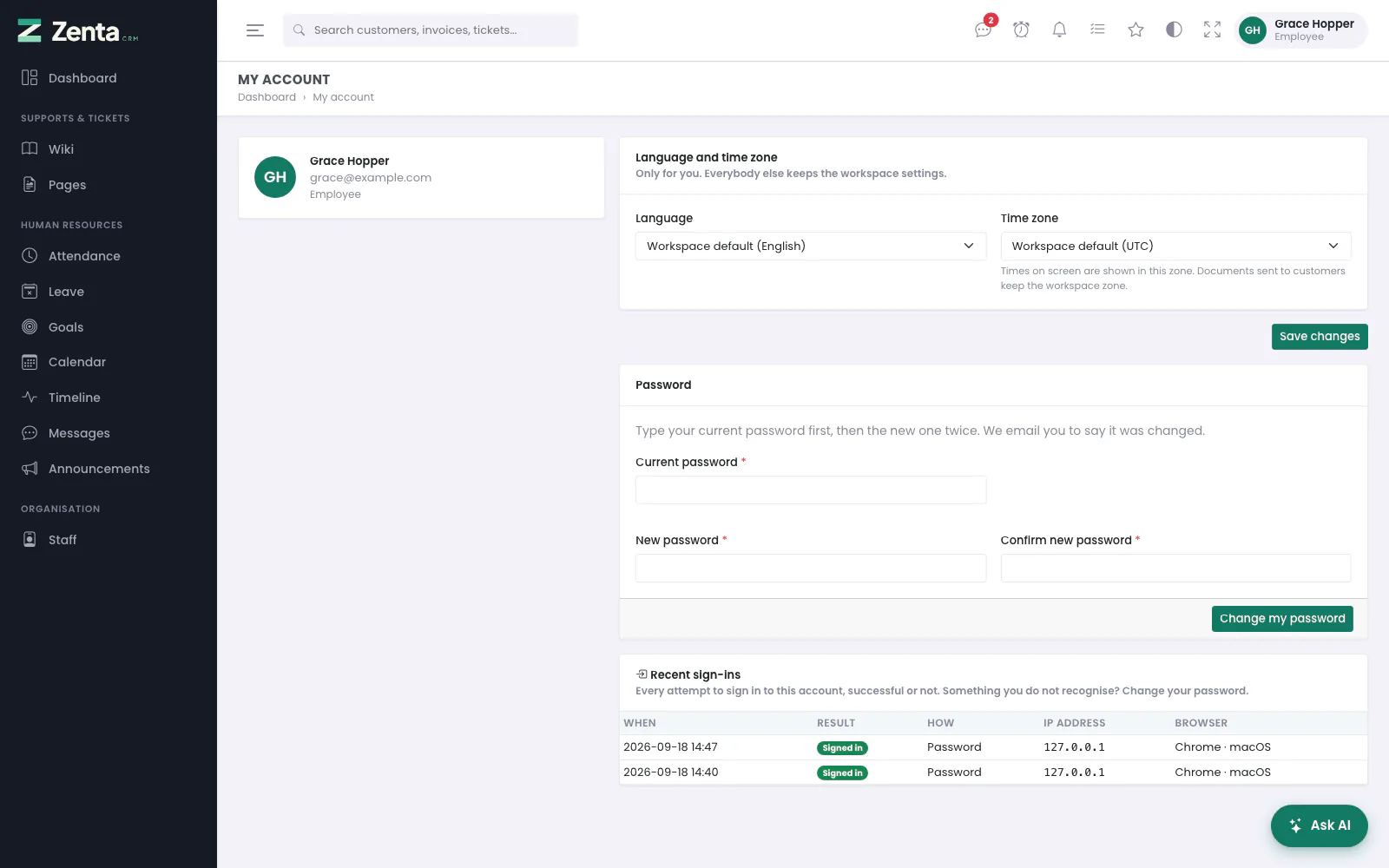This screenshot has width=1389, height=868.
Task: Click the New password field
Action: [x=811, y=568]
